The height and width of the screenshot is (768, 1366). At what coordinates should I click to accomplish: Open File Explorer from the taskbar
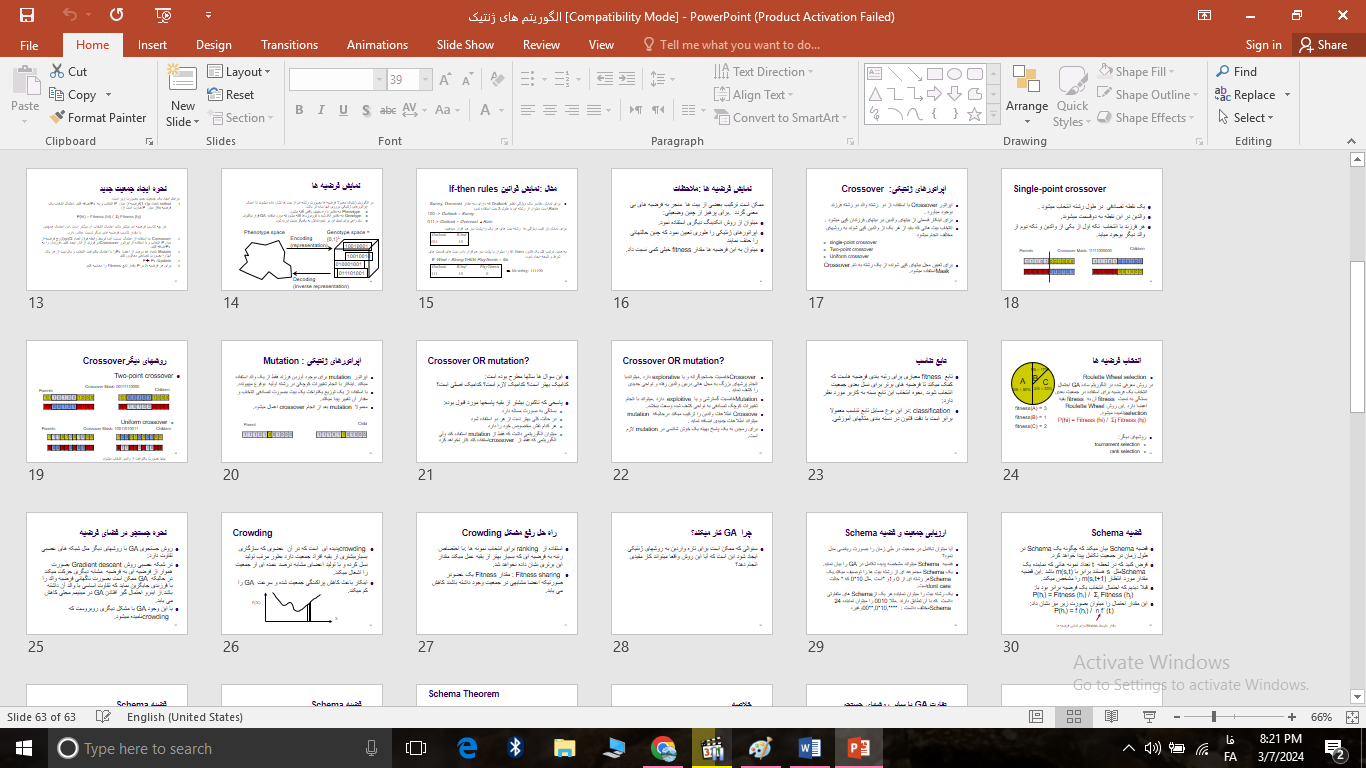tap(565, 748)
